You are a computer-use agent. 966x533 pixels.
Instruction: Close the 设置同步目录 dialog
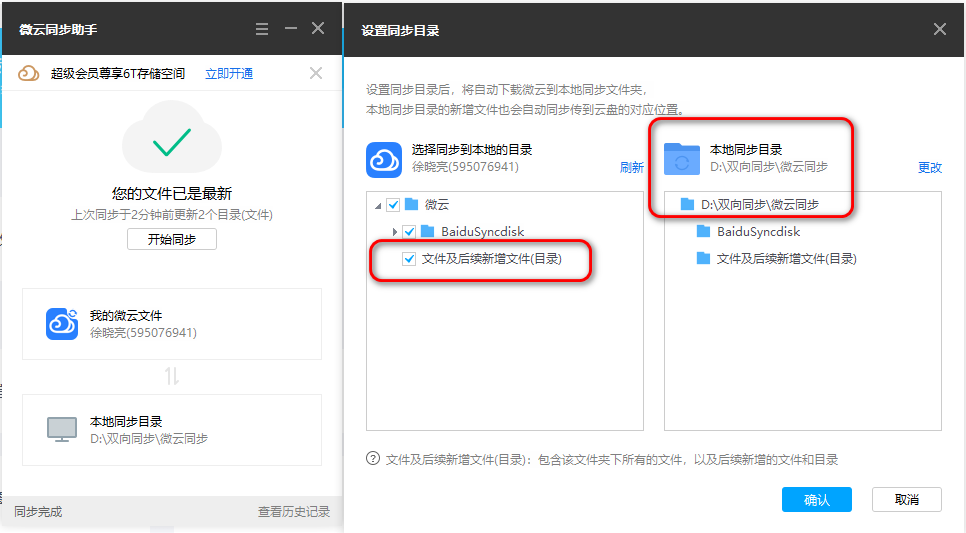(x=940, y=29)
